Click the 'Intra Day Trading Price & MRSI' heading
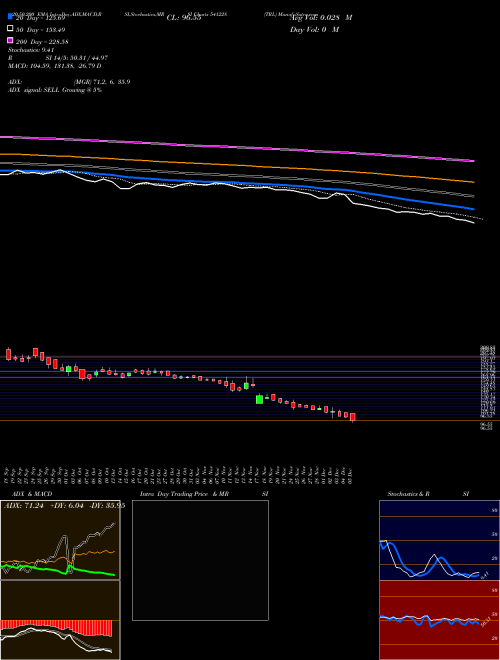 pos(204,494)
